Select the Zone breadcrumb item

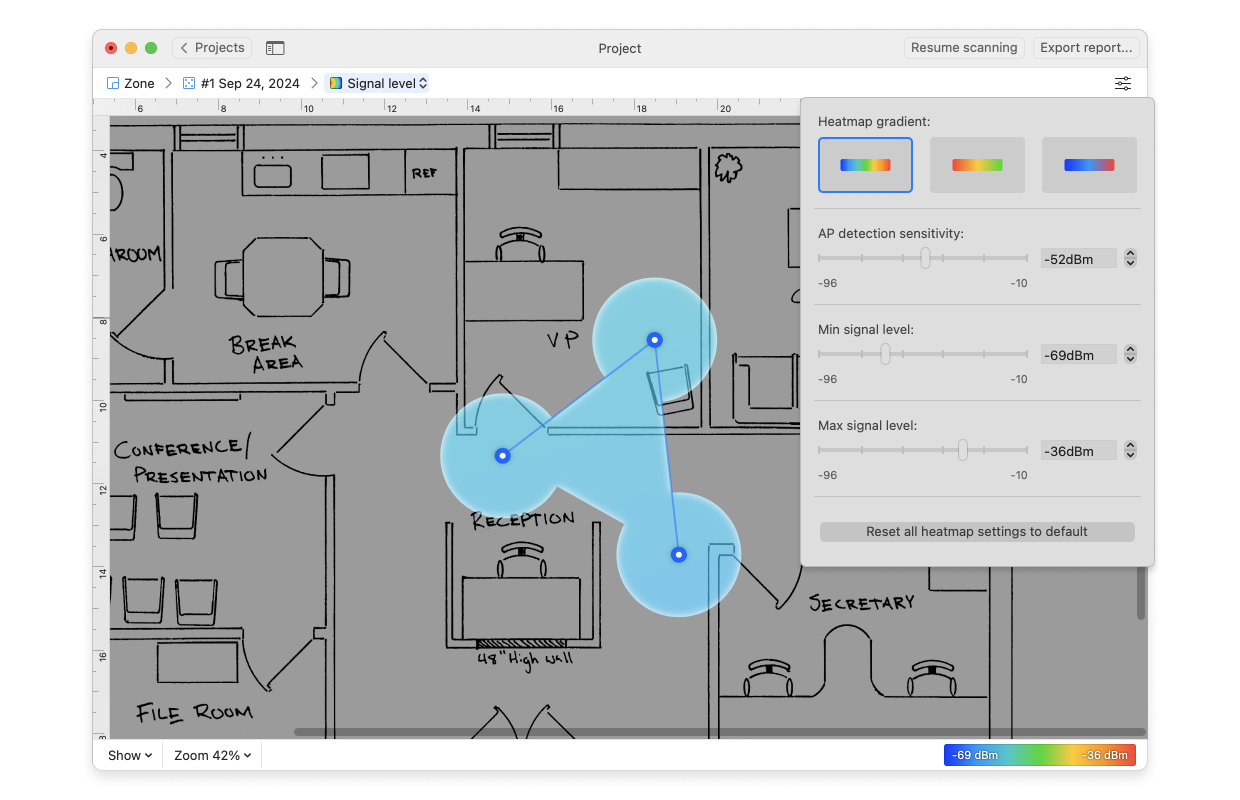tap(139, 84)
